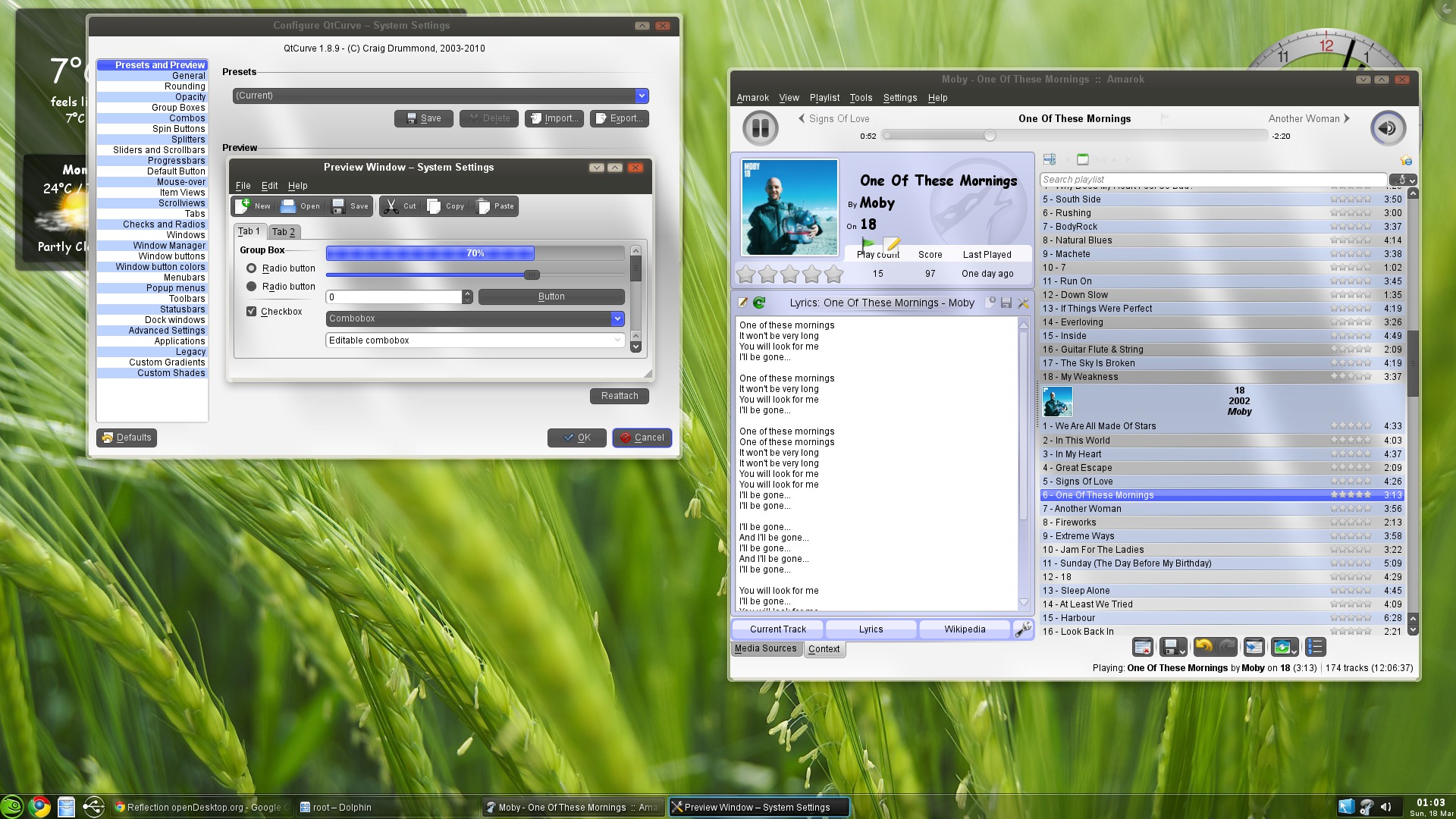Switch to the Media Sources tab
Image resolution: width=1456 pixels, height=819 pixels.
(x=766, y=648)
